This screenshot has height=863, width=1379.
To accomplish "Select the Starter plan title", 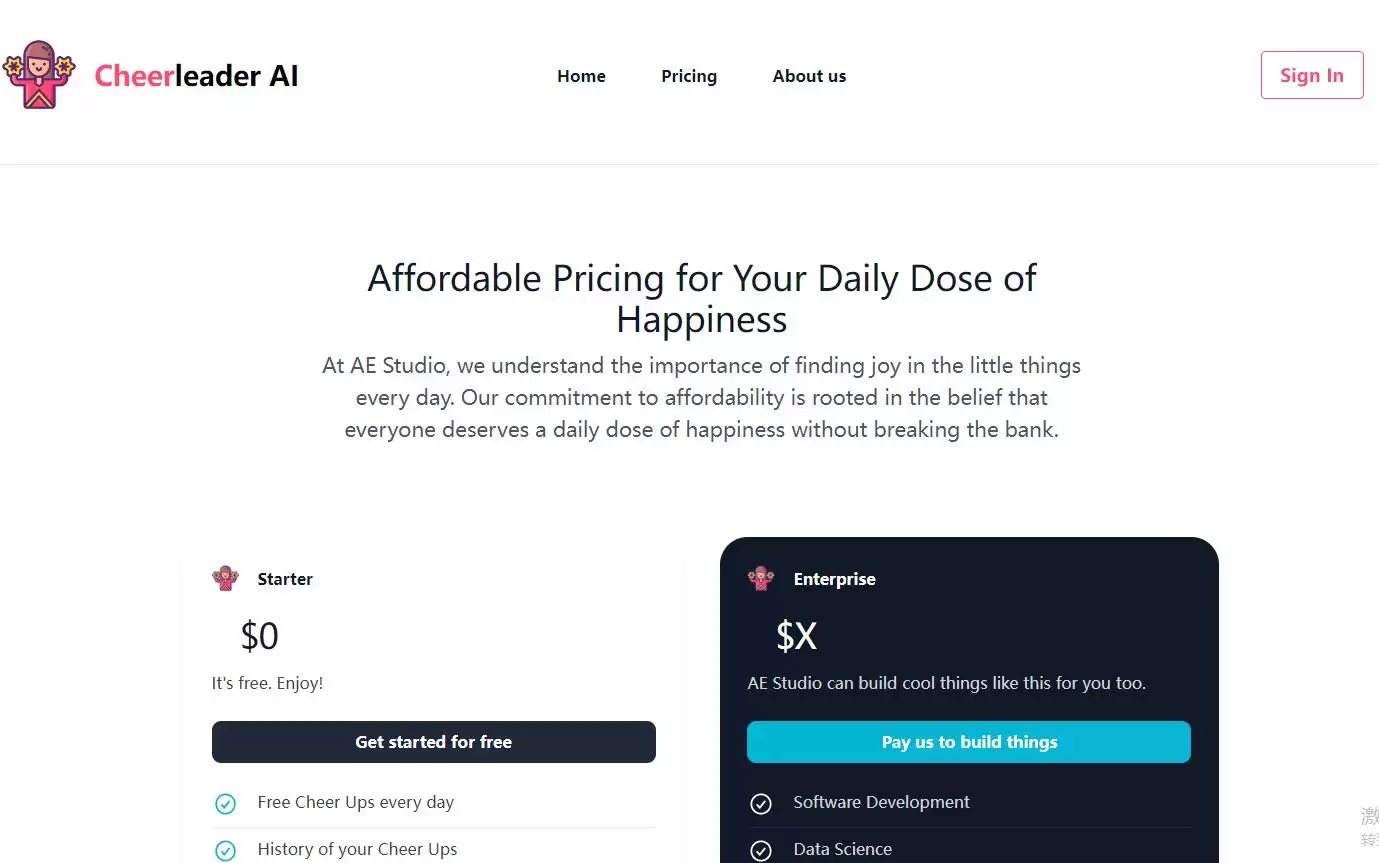I will click(285, 579).
